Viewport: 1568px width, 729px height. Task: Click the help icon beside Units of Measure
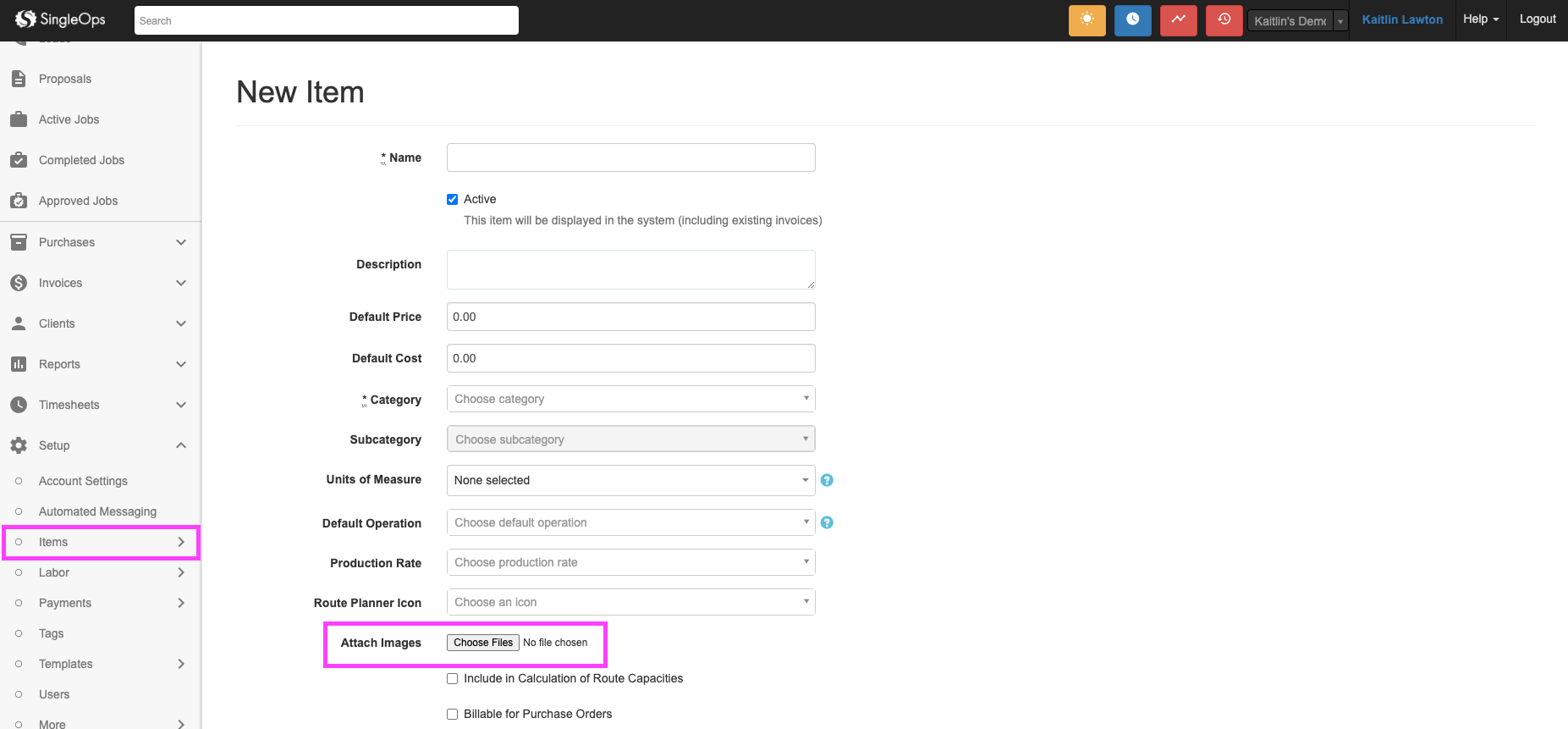pos(827,480)
